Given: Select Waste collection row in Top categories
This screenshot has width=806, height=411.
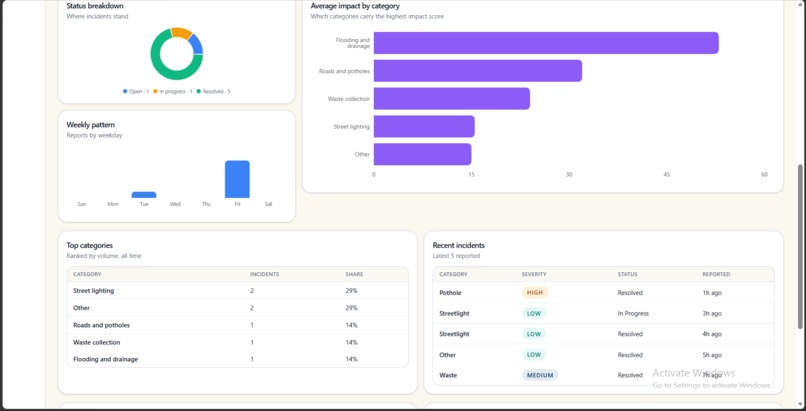Looking at the screenshot, I should point(237,342).
